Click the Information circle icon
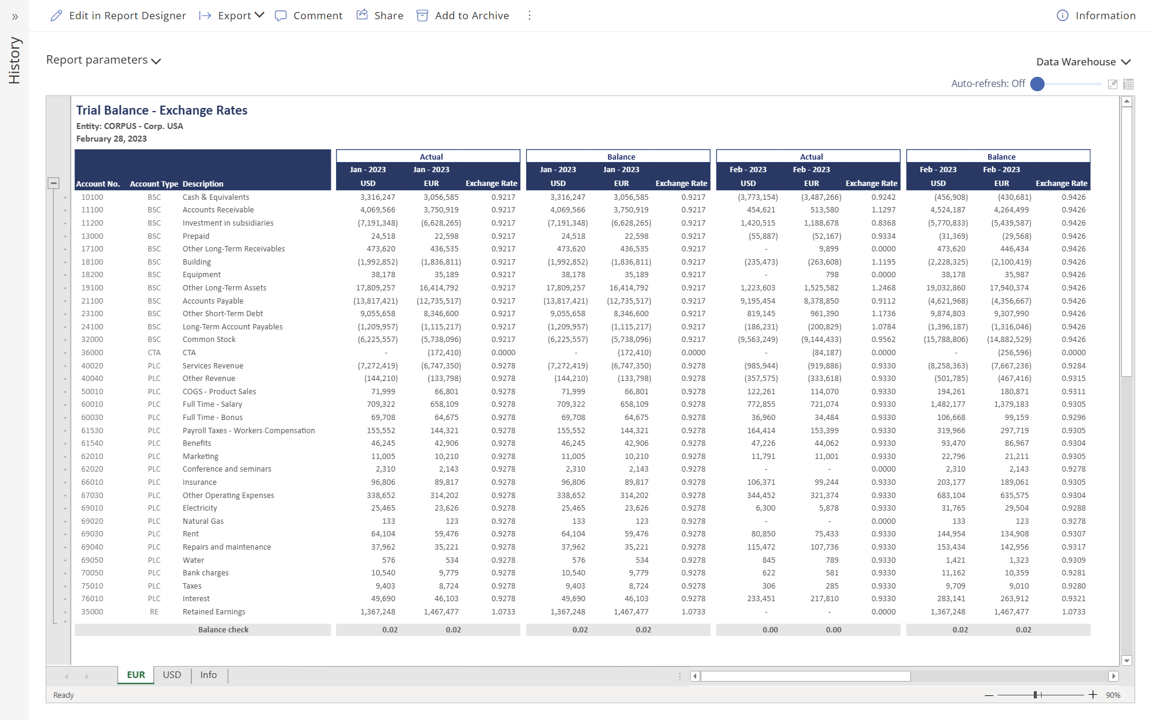Viewport: 1152px width, 720px height. [x=1062, y=16]
